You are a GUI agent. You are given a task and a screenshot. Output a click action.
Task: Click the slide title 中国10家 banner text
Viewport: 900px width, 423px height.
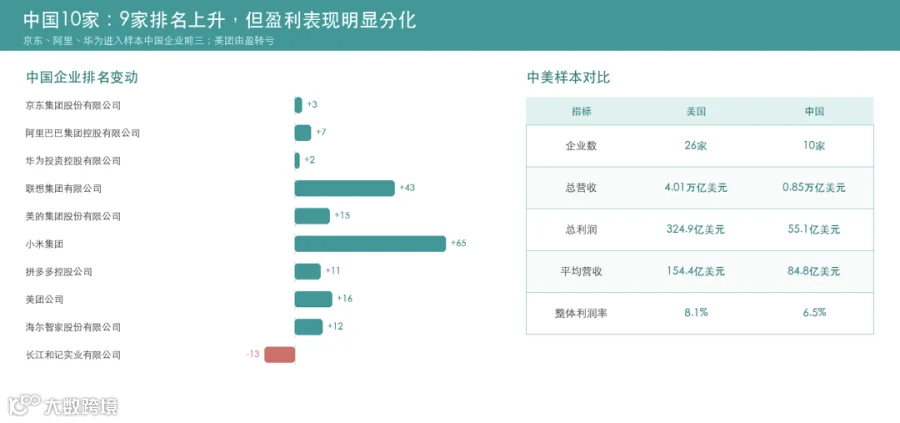[220, 20]
